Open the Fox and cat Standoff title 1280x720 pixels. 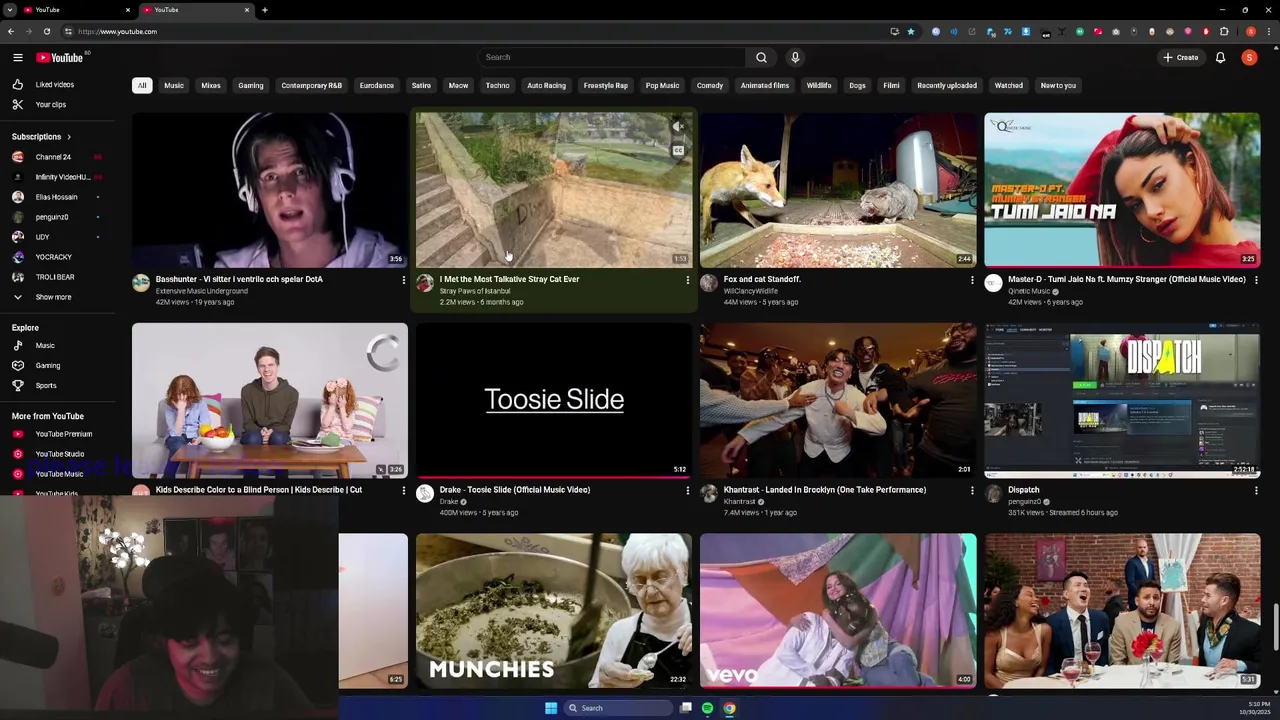762,280
